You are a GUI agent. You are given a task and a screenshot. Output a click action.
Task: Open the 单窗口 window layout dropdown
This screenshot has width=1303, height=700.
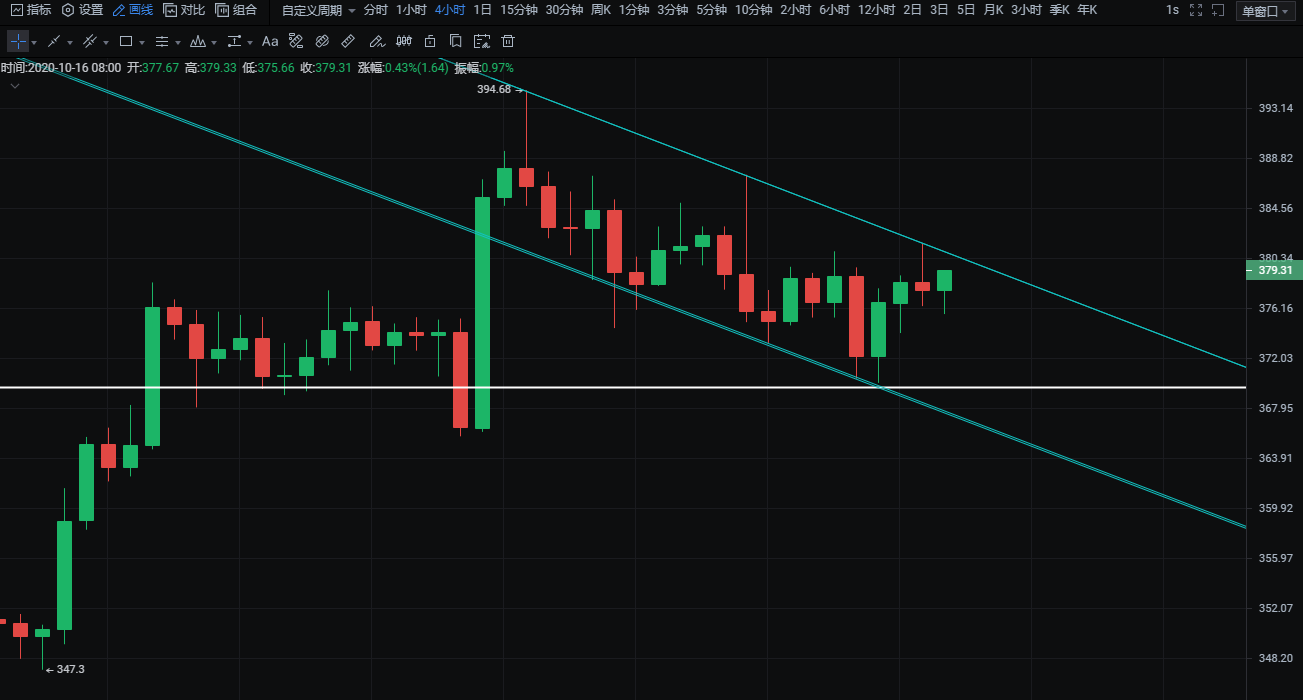(1264, 11)
